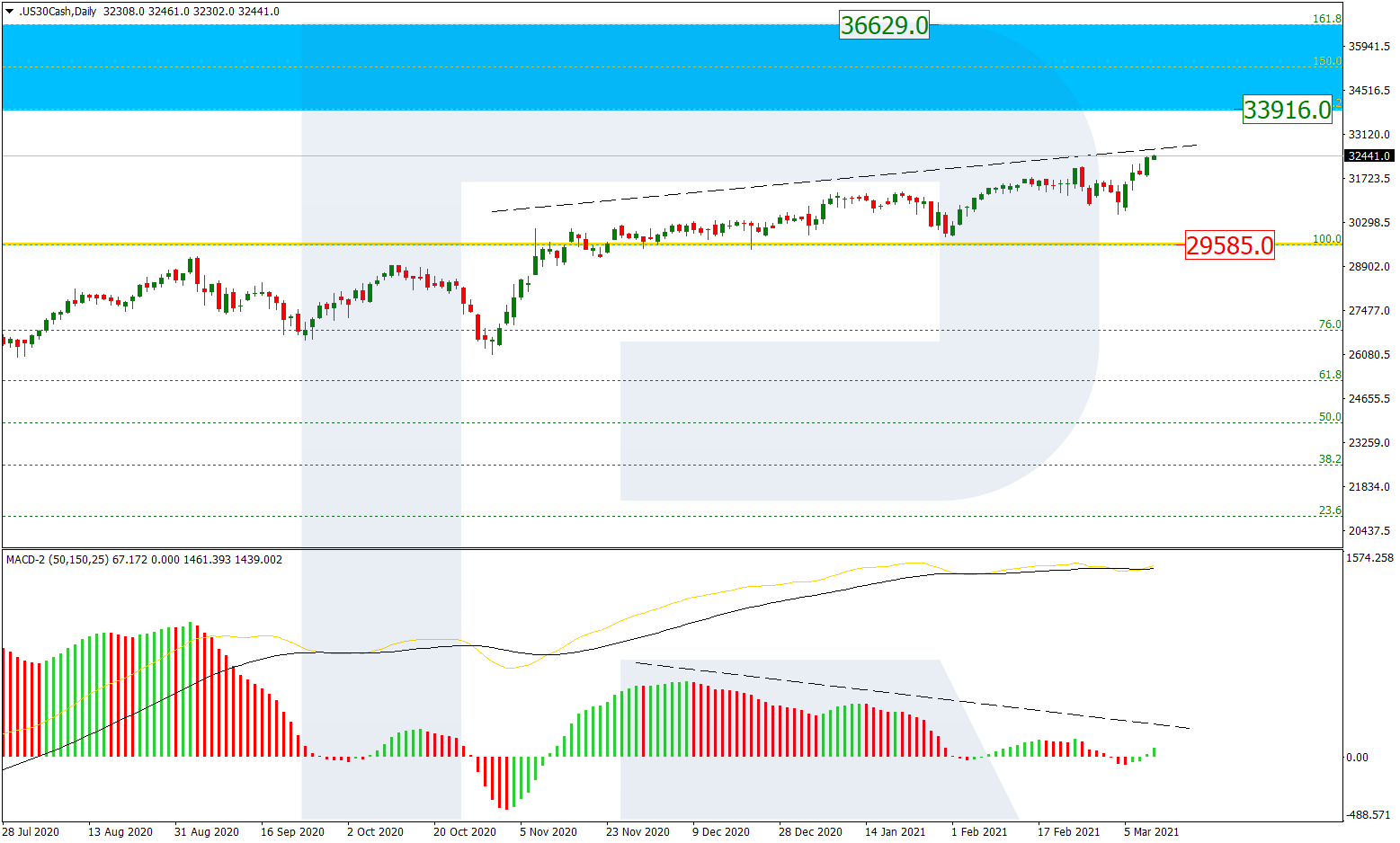Select the blue target zone rectangle
The height and width of the screenshot is (843, 1400).
click(672, 67)
